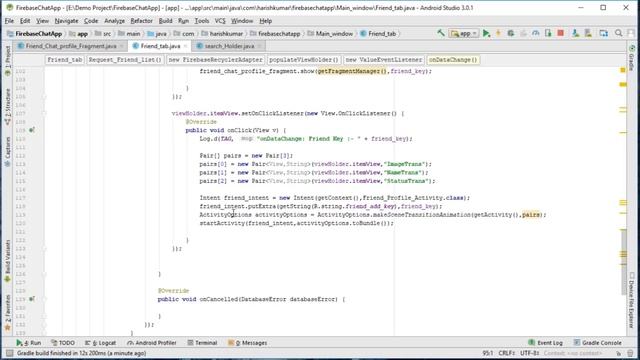The image size is (640, 360).
Task: Open the Captures side tool window
Action: pos(8,151)
